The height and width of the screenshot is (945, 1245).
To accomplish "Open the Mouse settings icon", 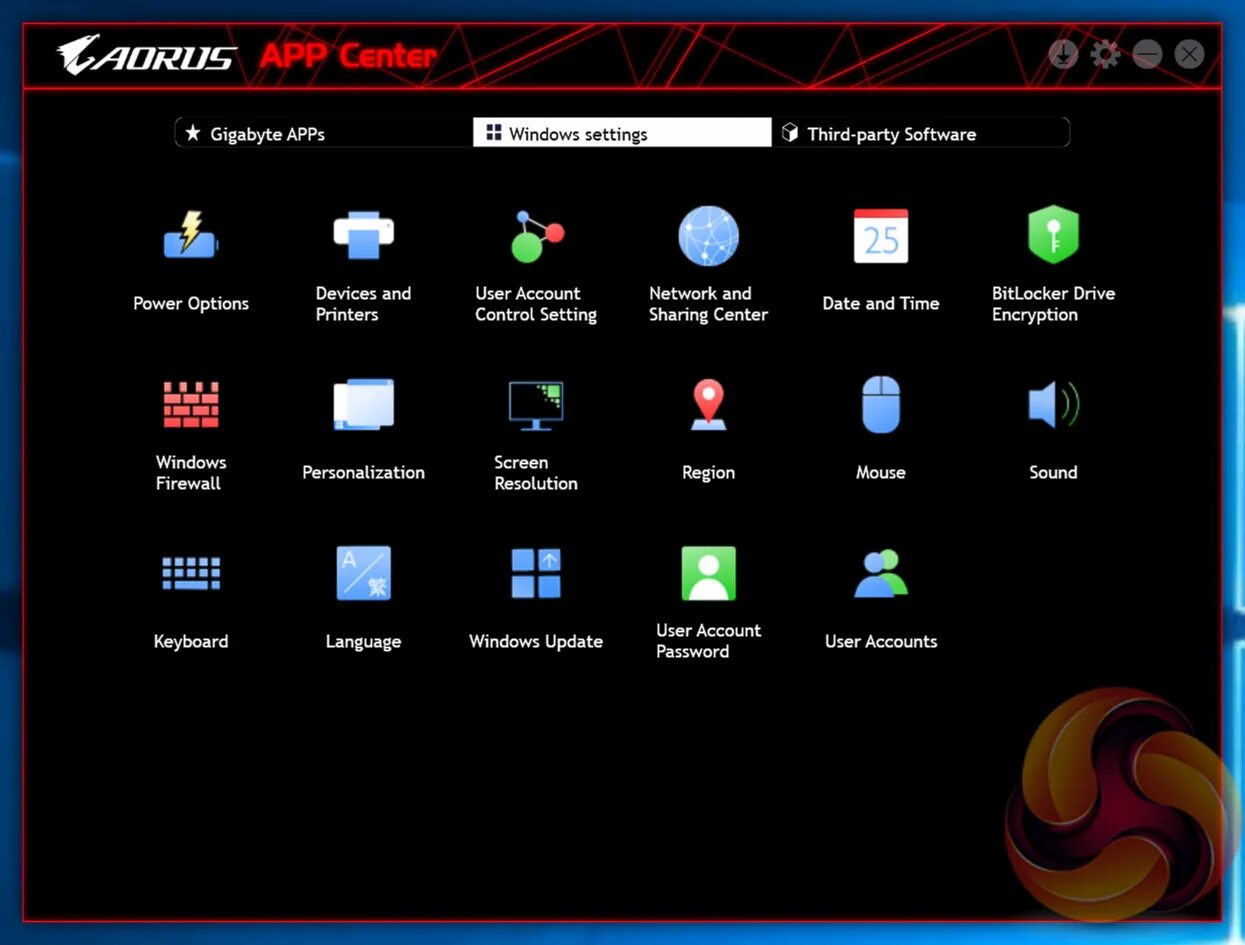I will pyautogui.click(x=881, y=404).
